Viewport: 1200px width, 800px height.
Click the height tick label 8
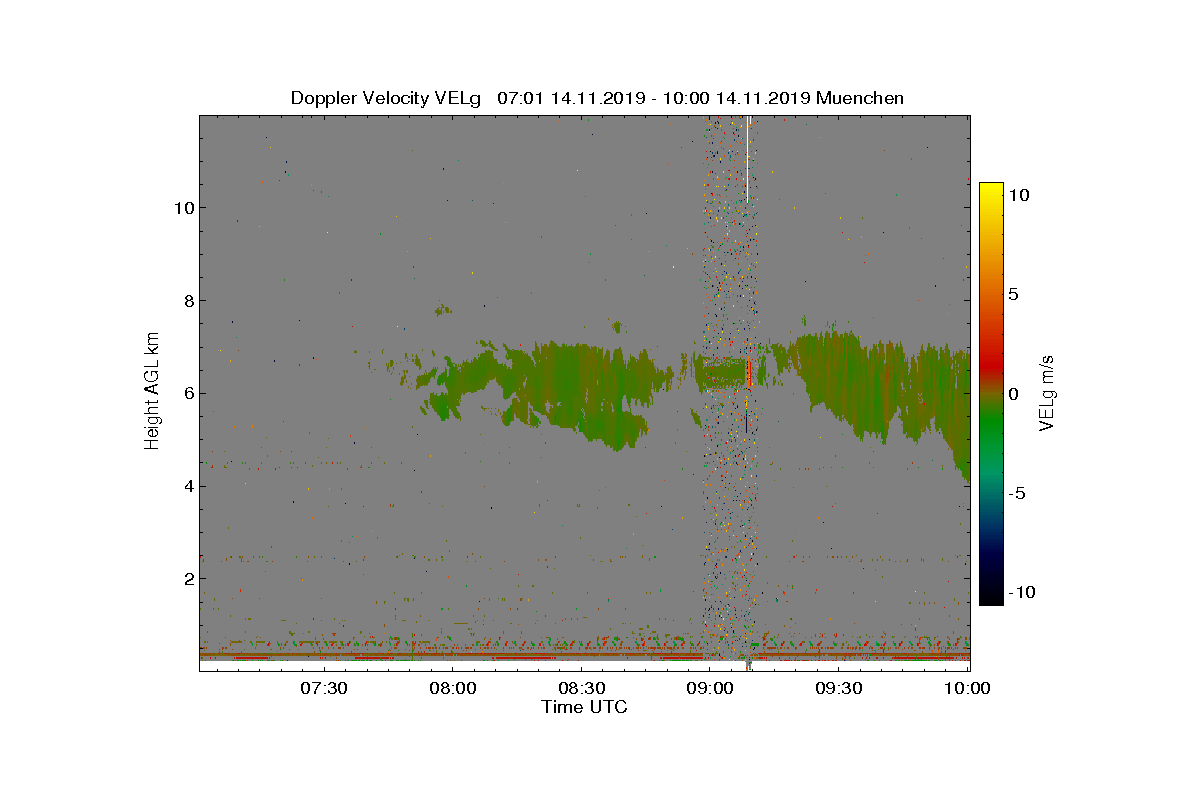point(187,300)
